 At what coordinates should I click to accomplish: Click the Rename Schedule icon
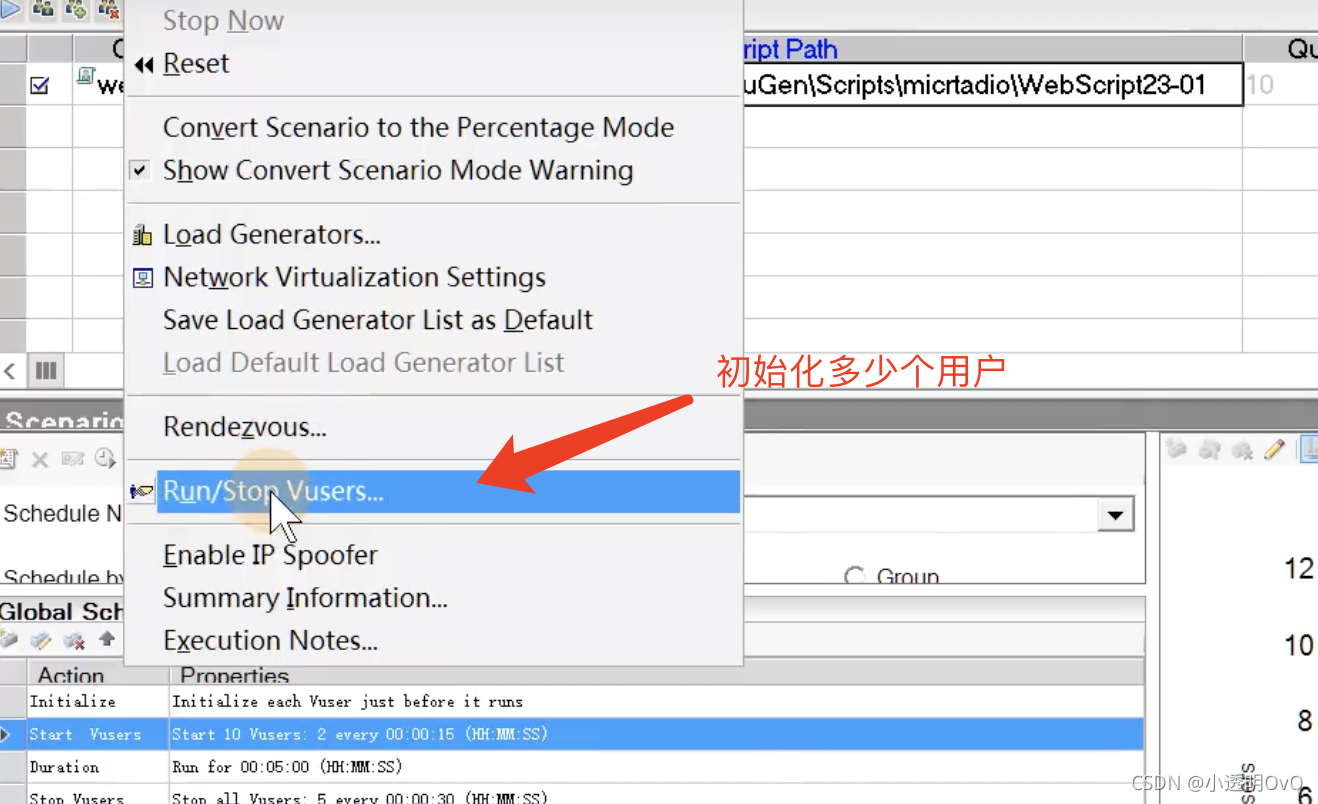(x=72, y=459)
